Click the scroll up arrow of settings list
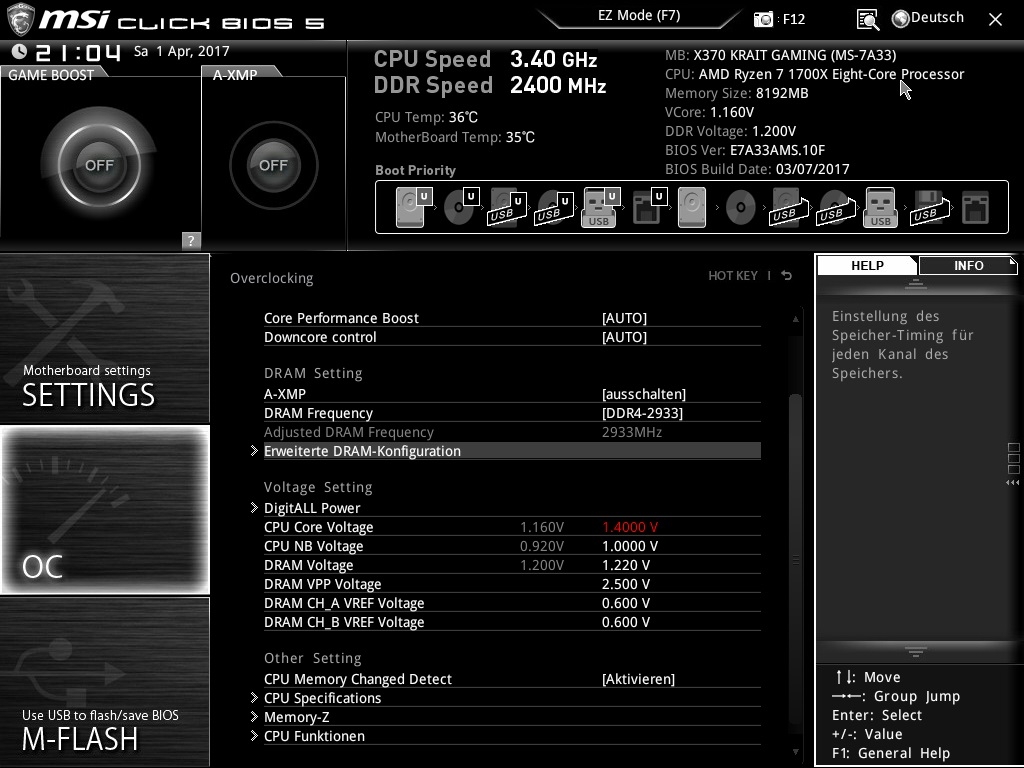The image size is (1024, 768). pyautogui.click(x=795, y=319)
